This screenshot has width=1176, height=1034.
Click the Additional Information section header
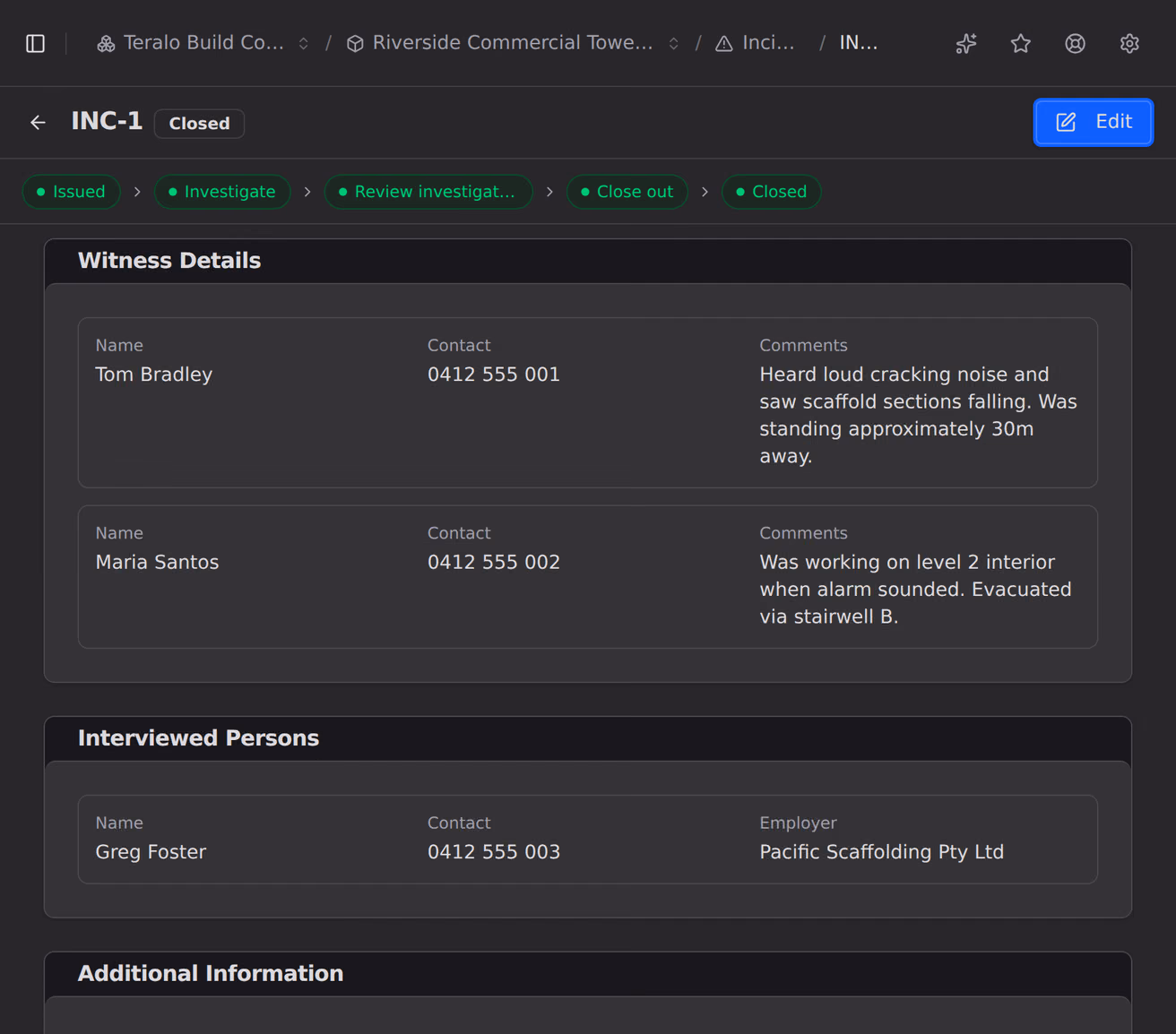point(211,974)
